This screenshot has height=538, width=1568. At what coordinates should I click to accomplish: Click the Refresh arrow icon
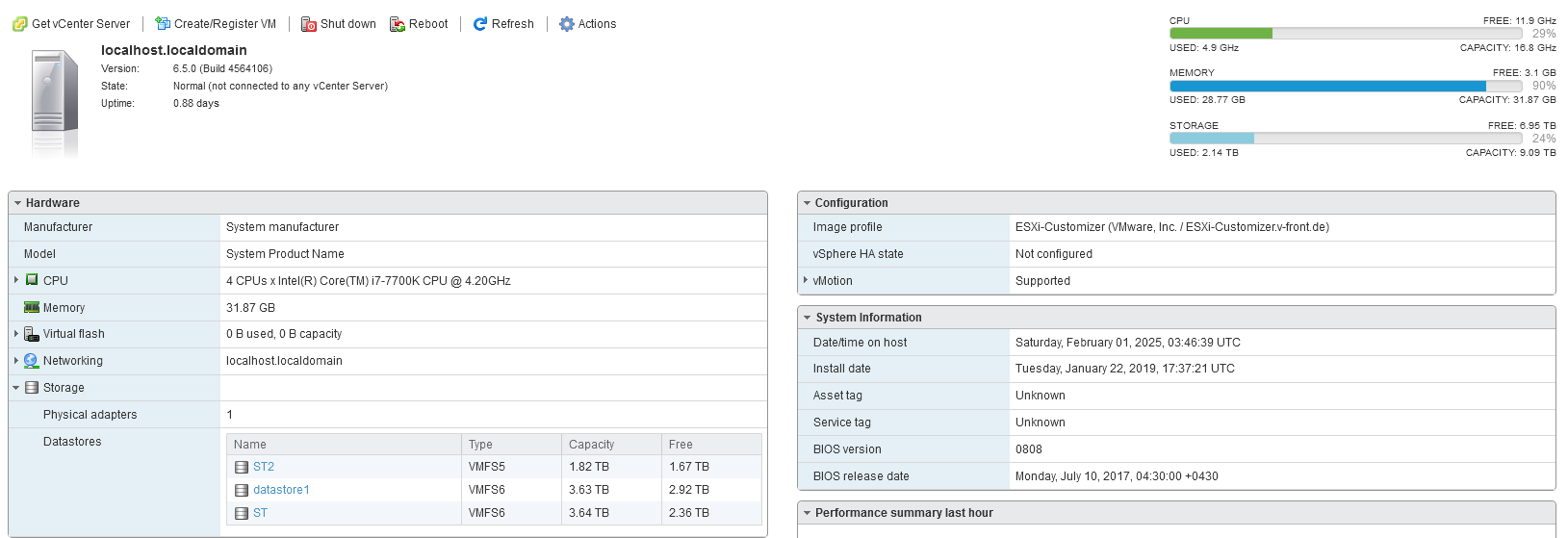(480, 24)
